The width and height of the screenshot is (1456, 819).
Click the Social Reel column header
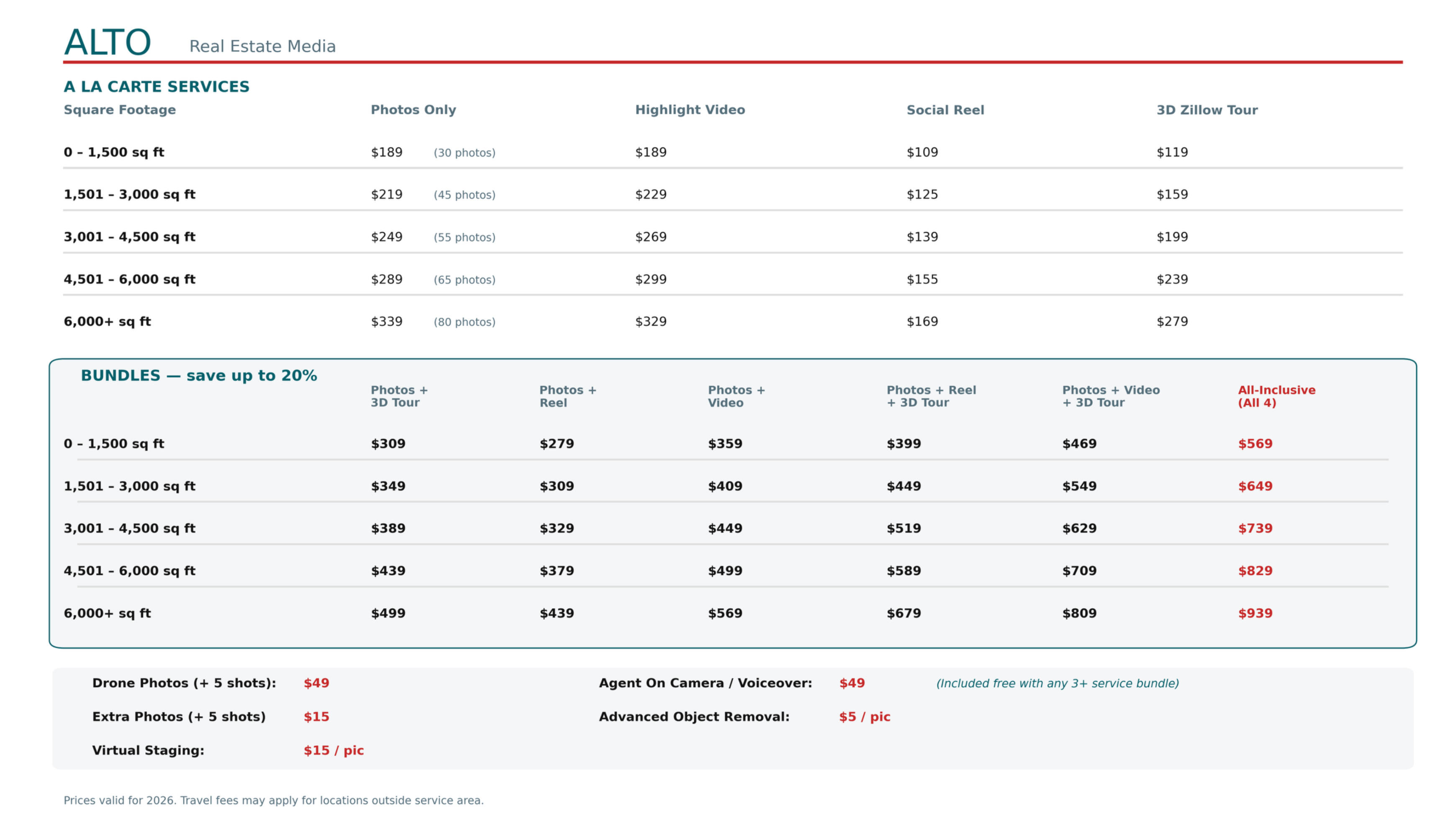click(945, 110)
